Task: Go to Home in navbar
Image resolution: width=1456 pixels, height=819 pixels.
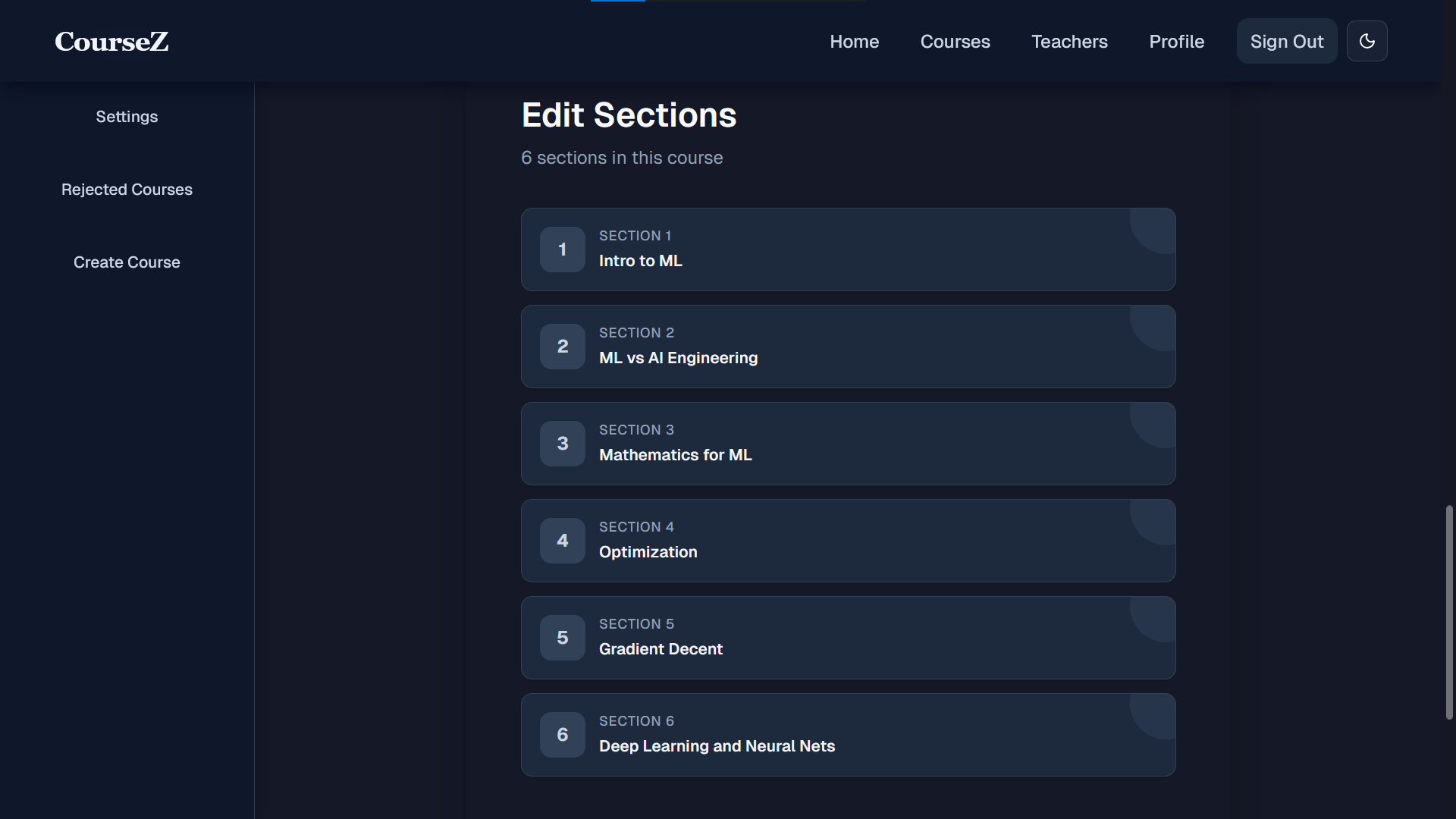Action: pyautogui.click(x=854, y=41)
